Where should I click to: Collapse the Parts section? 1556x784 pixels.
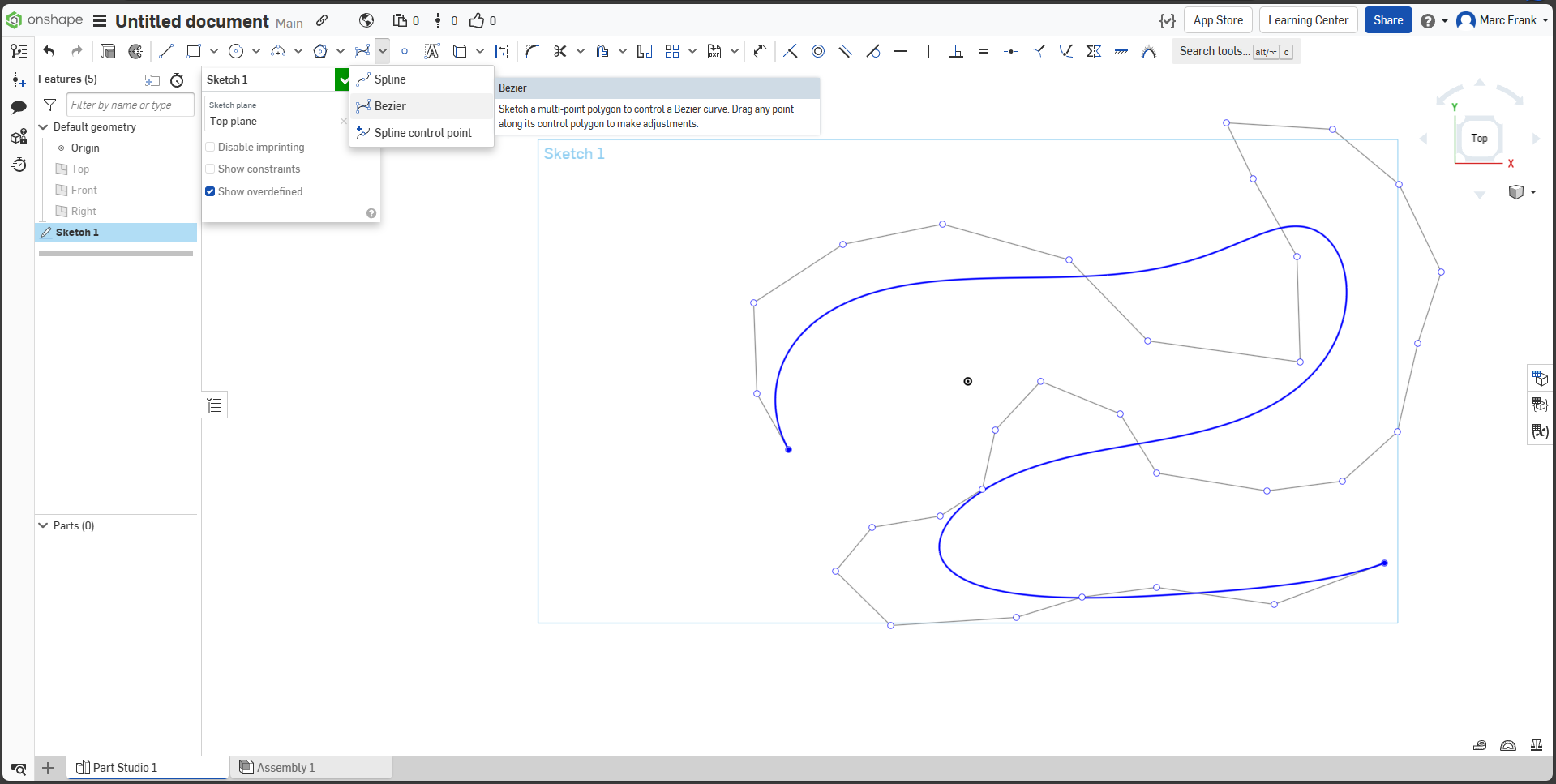pyautogui.click(x=43, y=525)
